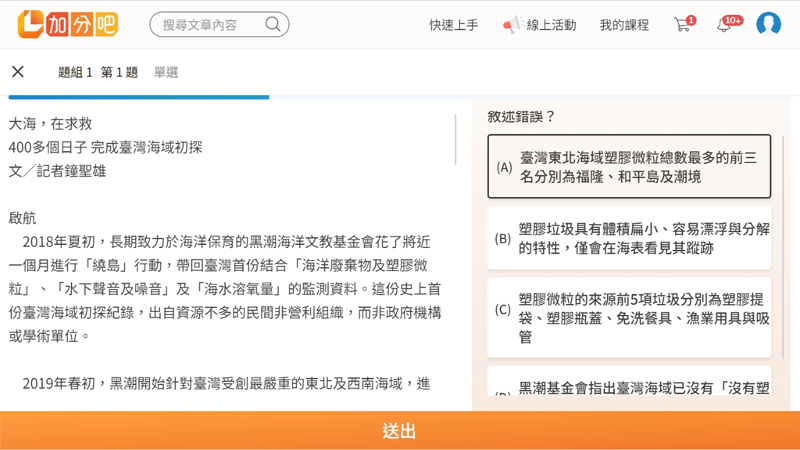Open the user profile avatar
Image resolution: width=800 pixels, height=450 pixels.
[768, 24]
